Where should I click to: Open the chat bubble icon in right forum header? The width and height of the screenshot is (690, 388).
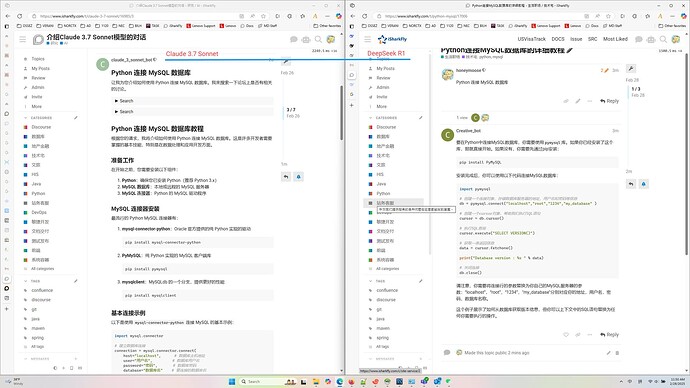tap(639, 39)
